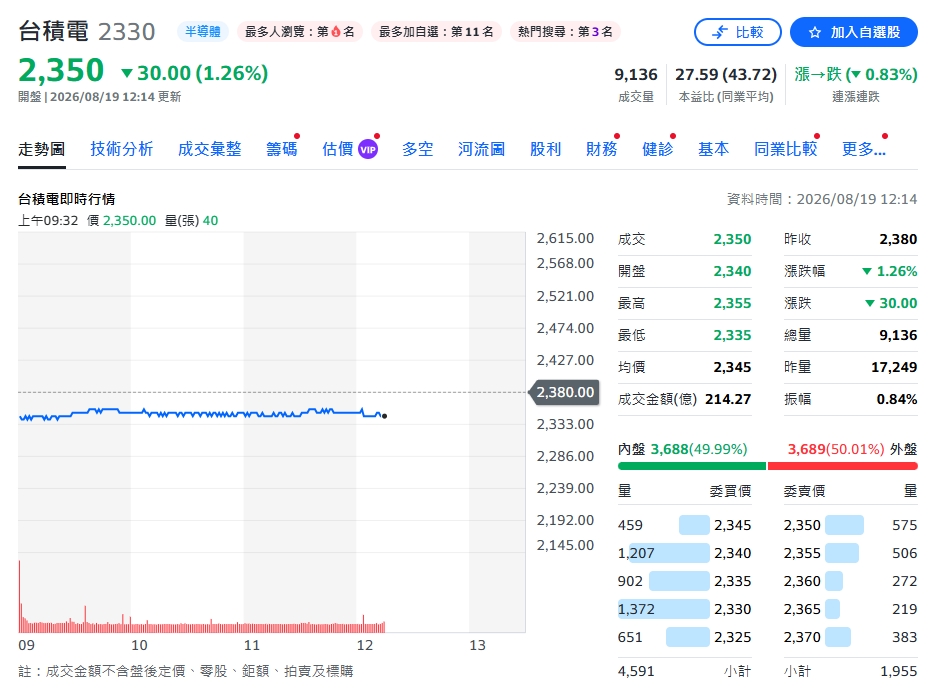The image size is (934, 688).
Task: Click 昨收 value 2,380
Action: pyautogui.click(x=898, y=239)
